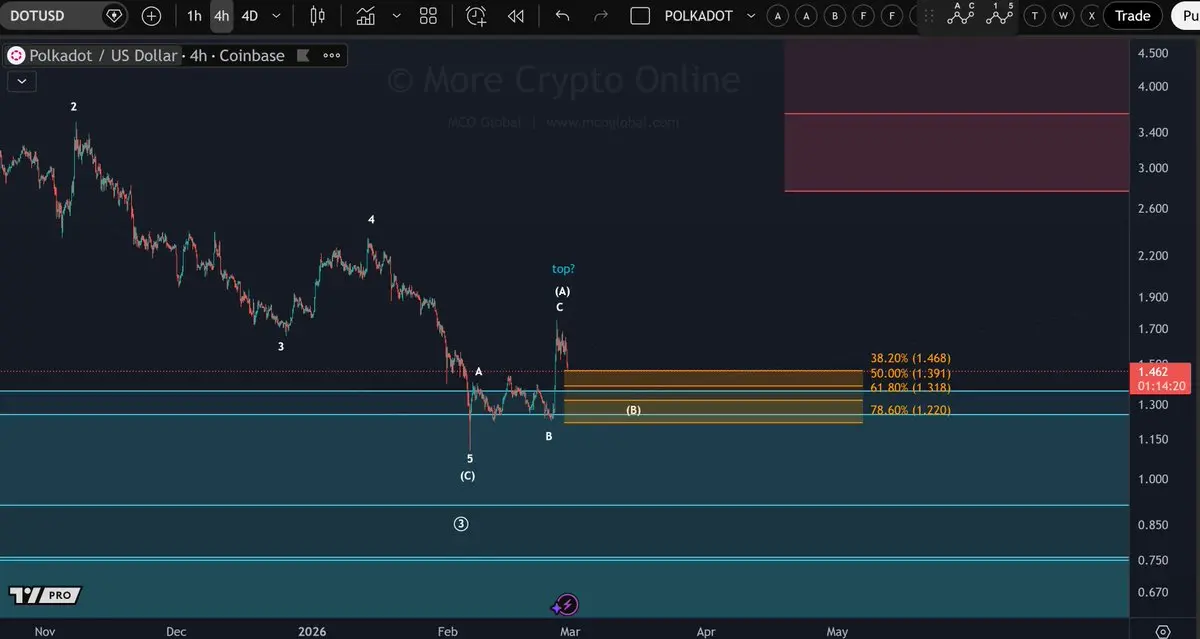Undo the last chart action
This screenshot has height=639, width=1200.
point(563,16)
